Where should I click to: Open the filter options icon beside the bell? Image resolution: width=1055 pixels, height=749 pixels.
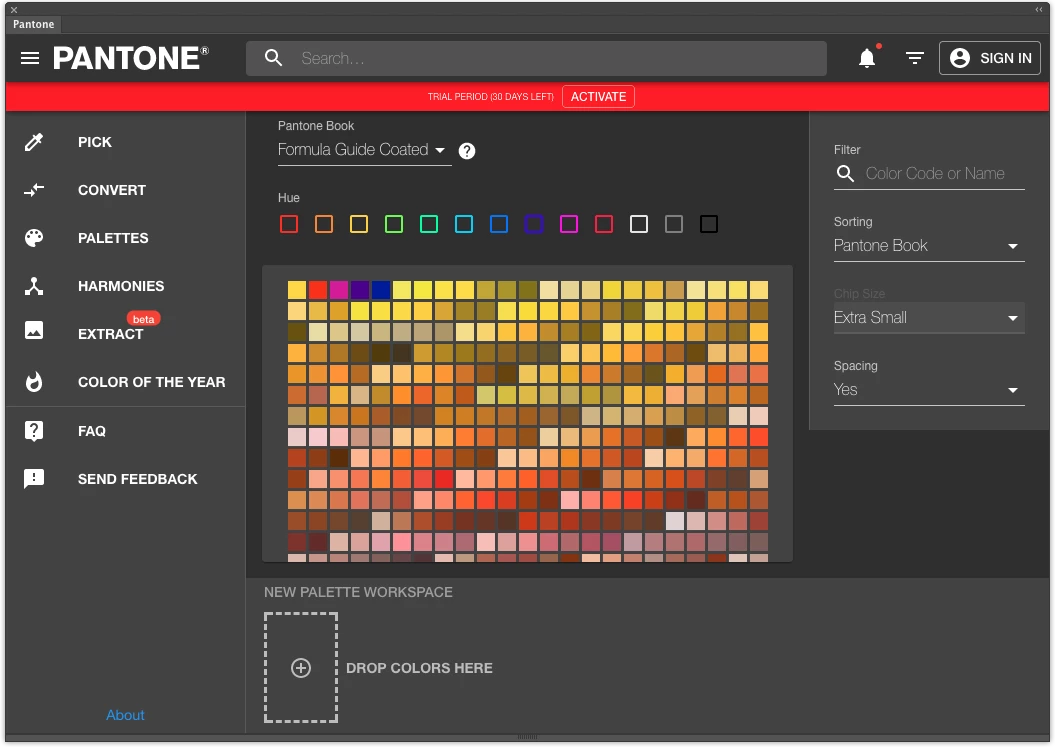[x=914, y=59]
